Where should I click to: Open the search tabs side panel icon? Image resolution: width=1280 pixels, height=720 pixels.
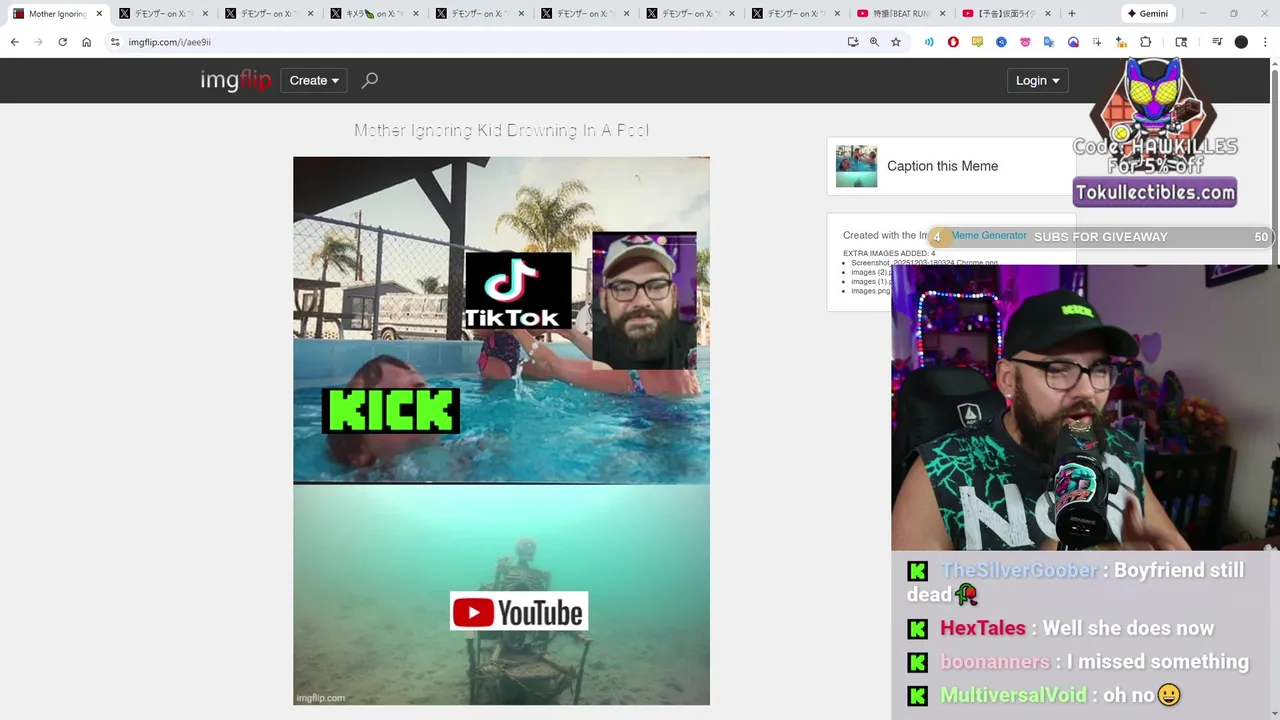1181,42
